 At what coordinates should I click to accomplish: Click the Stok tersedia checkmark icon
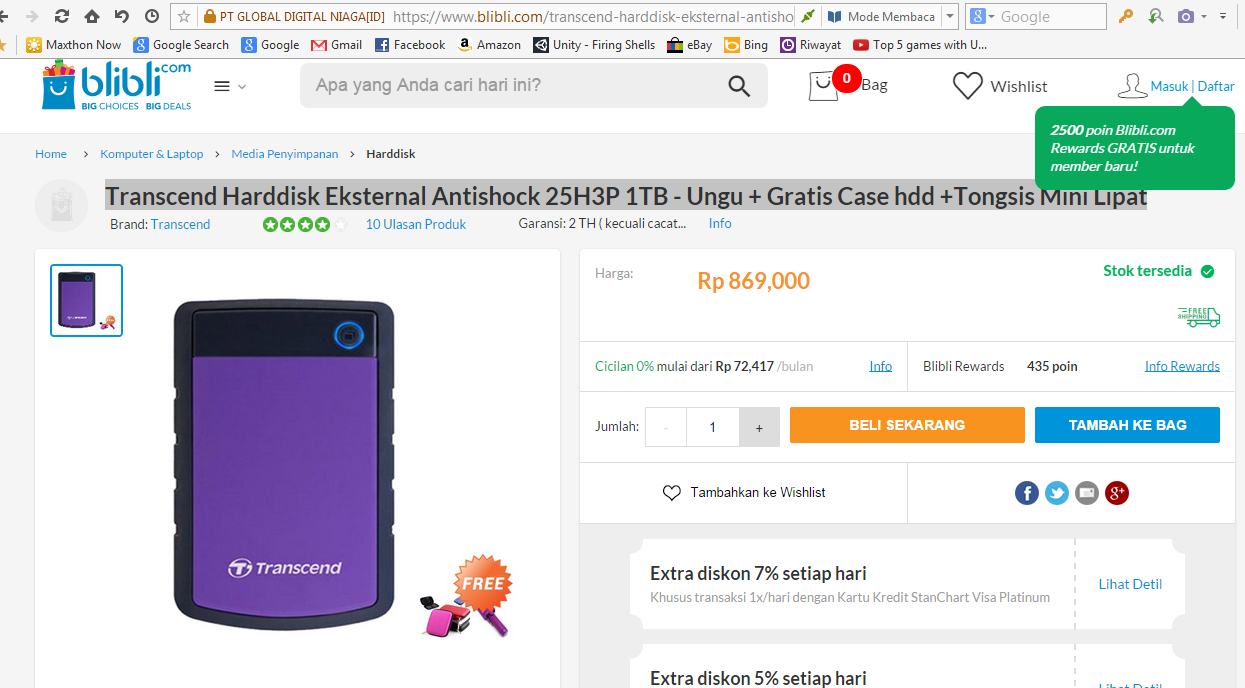1207,272
